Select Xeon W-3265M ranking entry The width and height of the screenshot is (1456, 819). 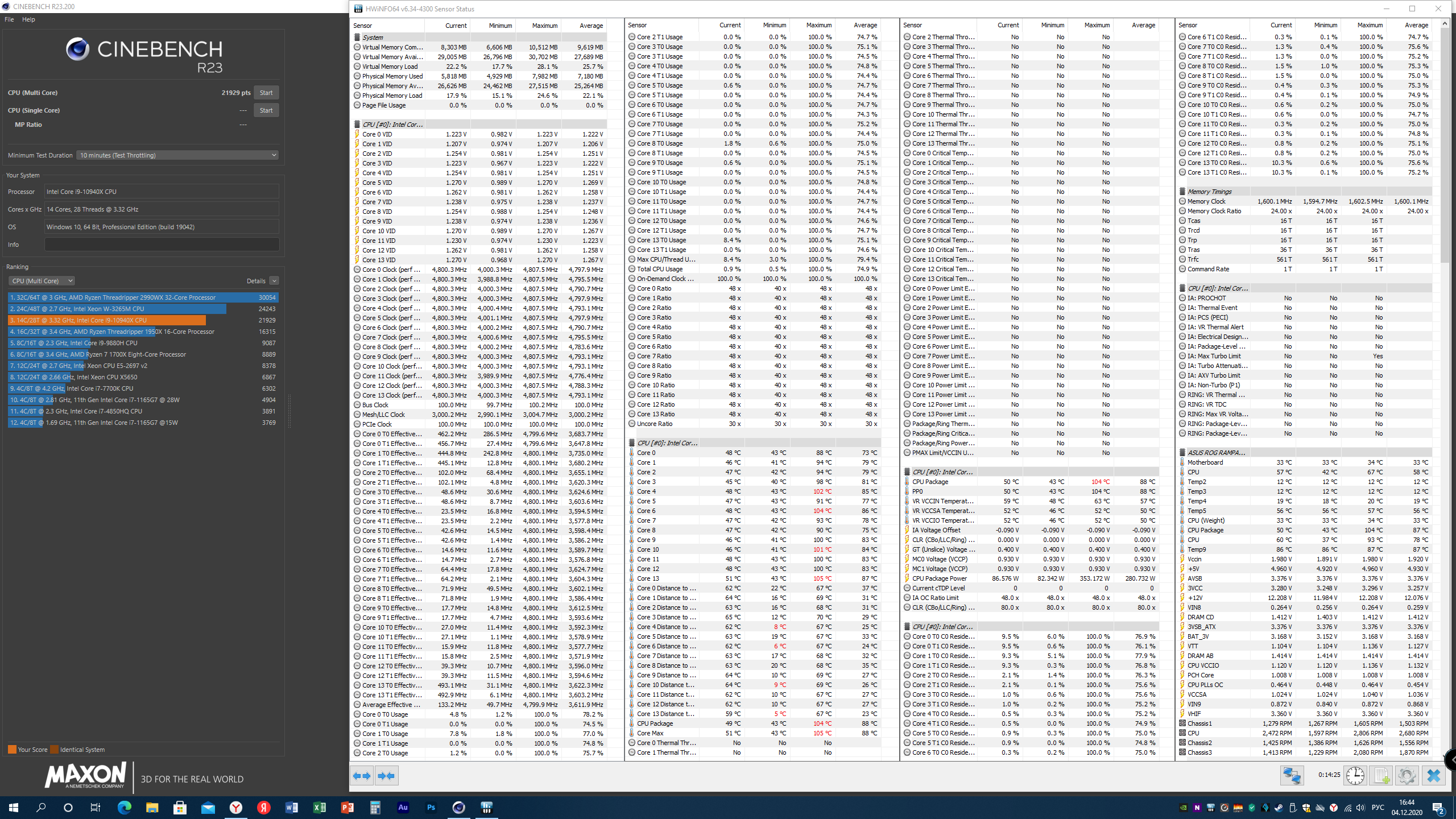click(x=143, y=309)
